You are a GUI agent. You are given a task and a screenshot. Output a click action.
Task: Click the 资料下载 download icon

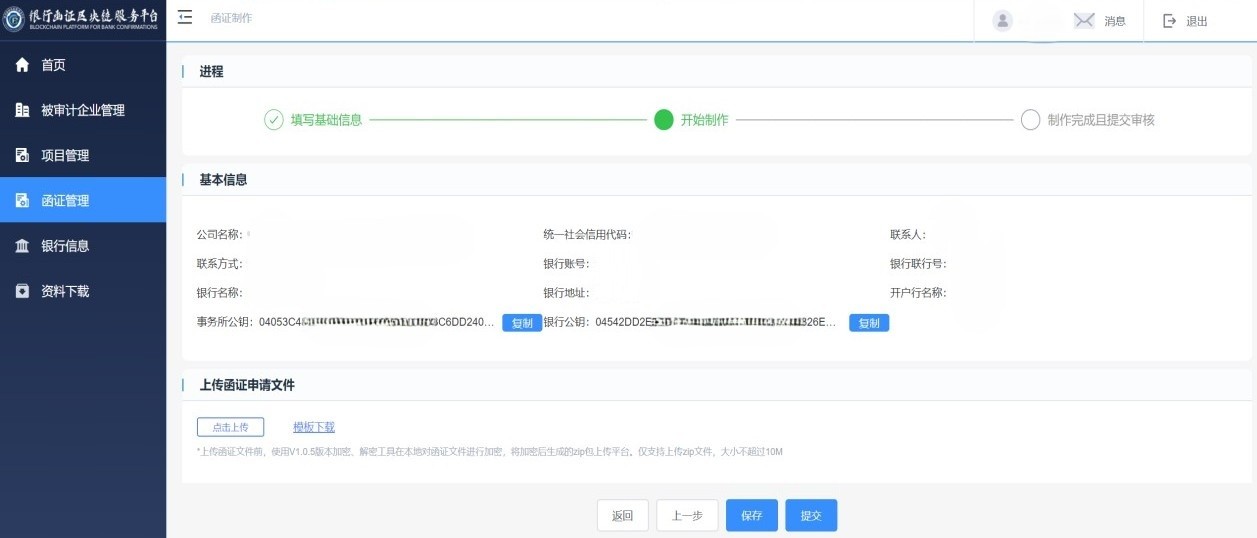[x=22, y=291]
